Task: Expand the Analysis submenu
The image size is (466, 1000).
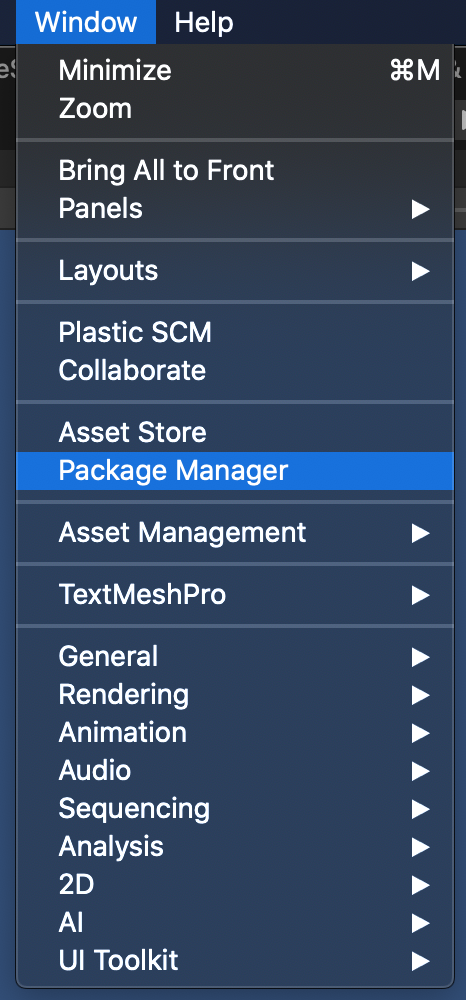Action: click(235, 847)
